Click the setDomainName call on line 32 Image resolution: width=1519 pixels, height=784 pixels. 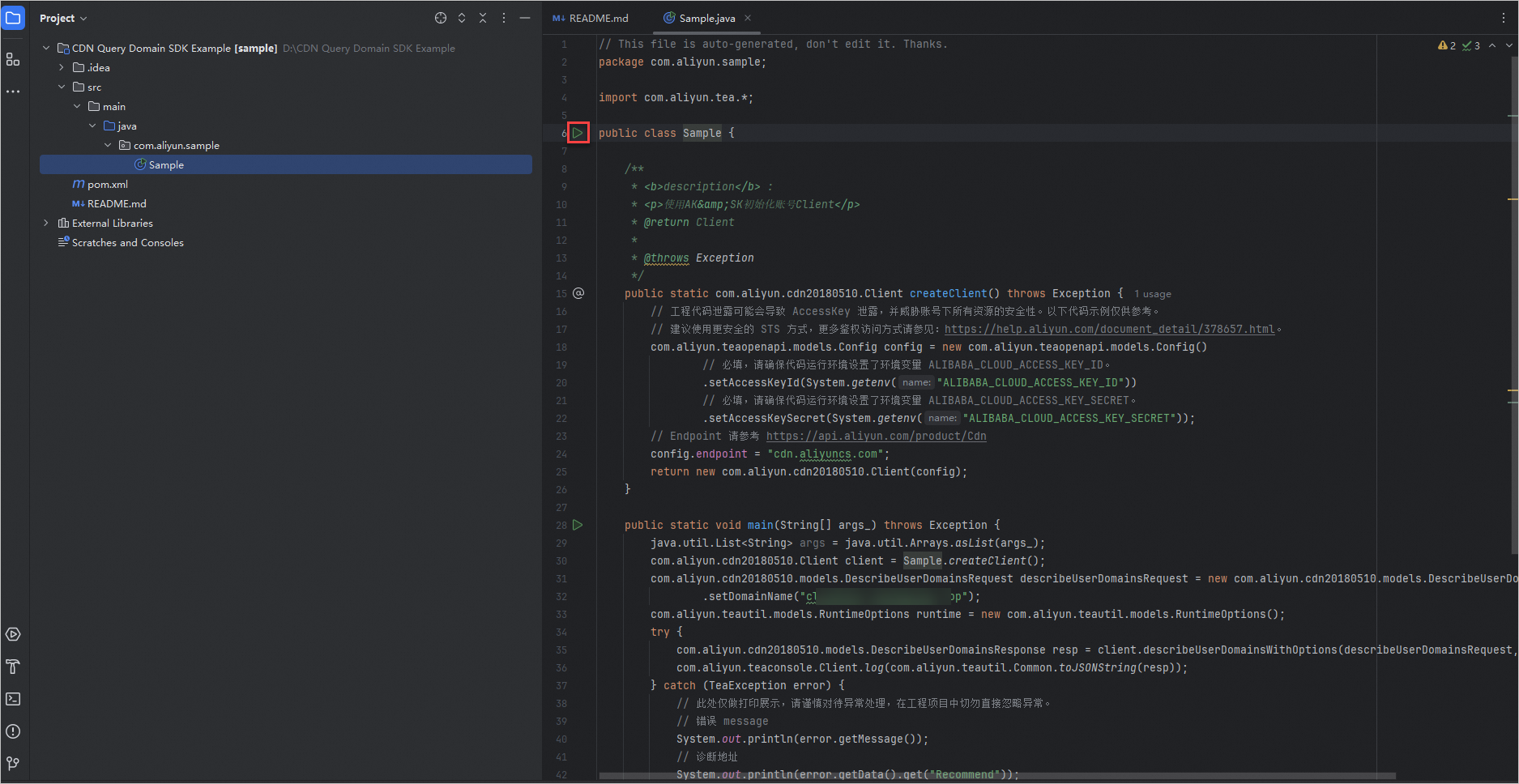(751, 596)
